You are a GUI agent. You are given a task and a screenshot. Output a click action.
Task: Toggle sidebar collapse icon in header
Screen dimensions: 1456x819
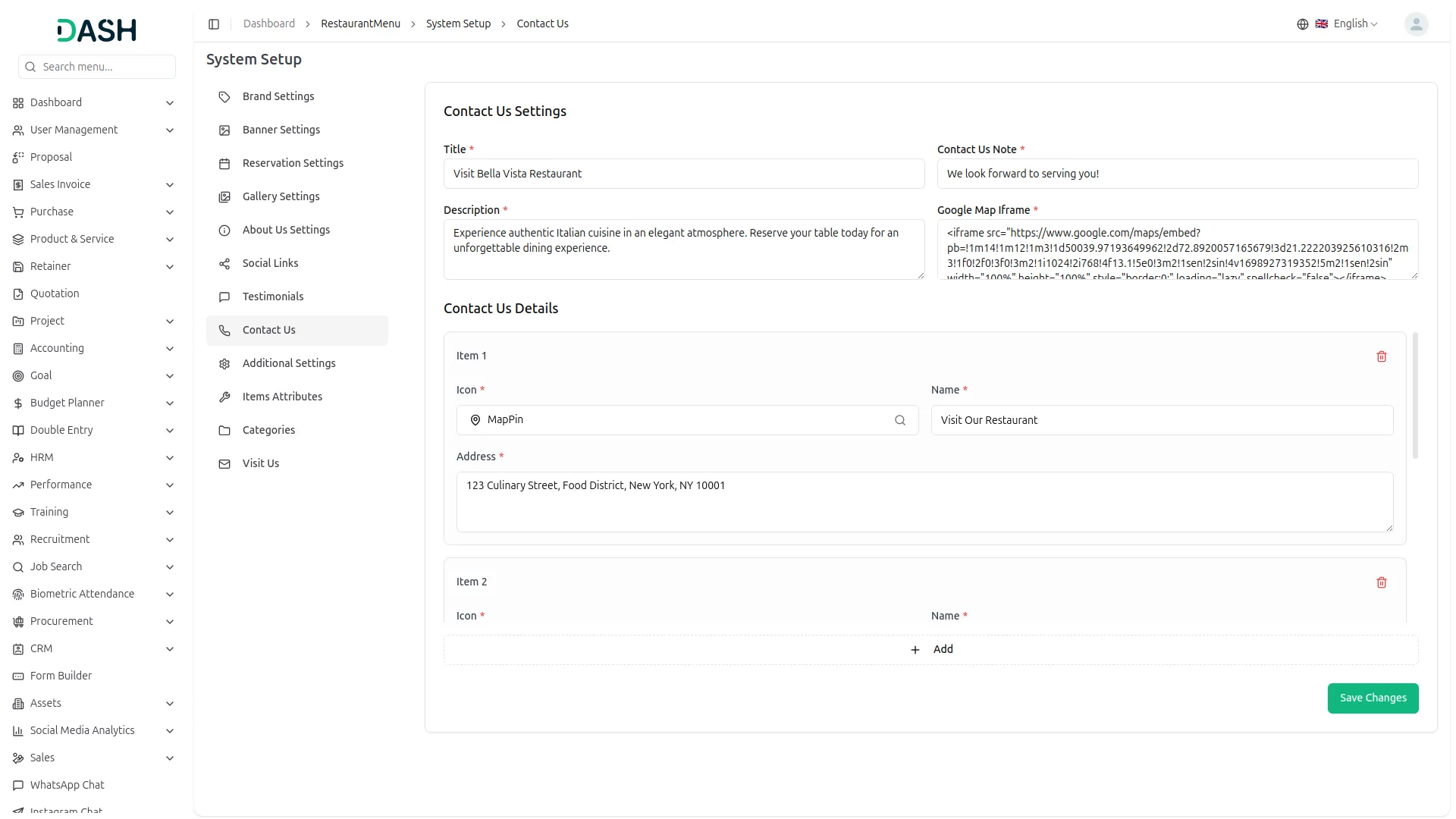point(214,24)
